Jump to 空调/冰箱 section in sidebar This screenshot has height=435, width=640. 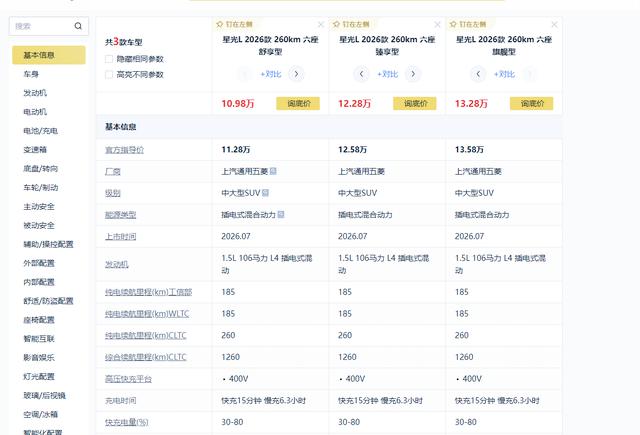tap(40, 414)
